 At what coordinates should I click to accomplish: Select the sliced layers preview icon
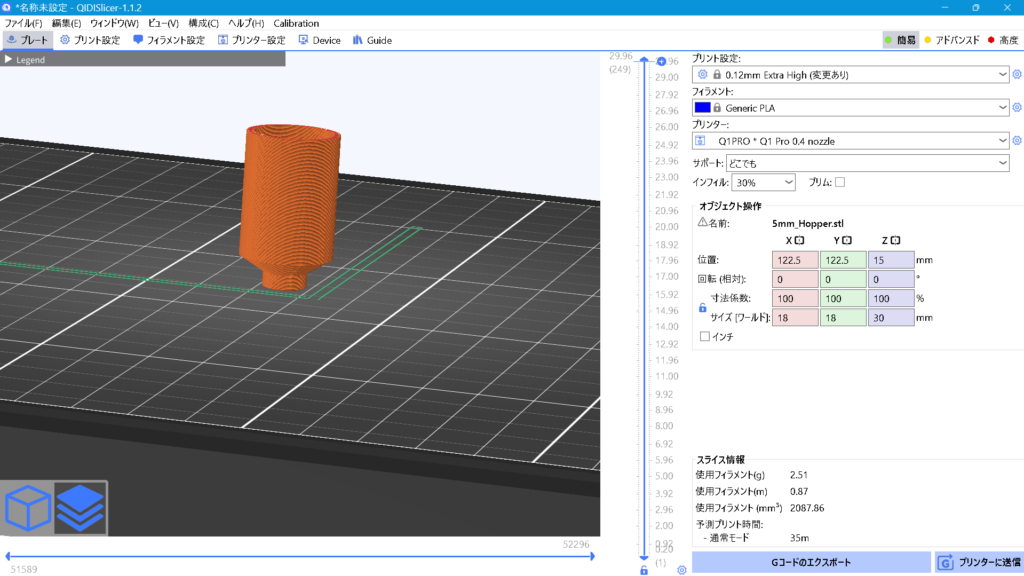tap(79, 508)
